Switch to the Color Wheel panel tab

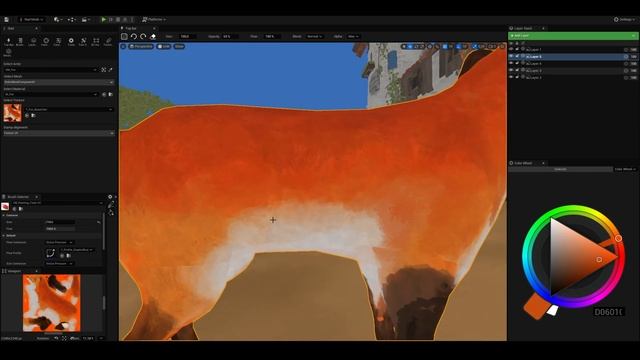(x=523, y=163)
